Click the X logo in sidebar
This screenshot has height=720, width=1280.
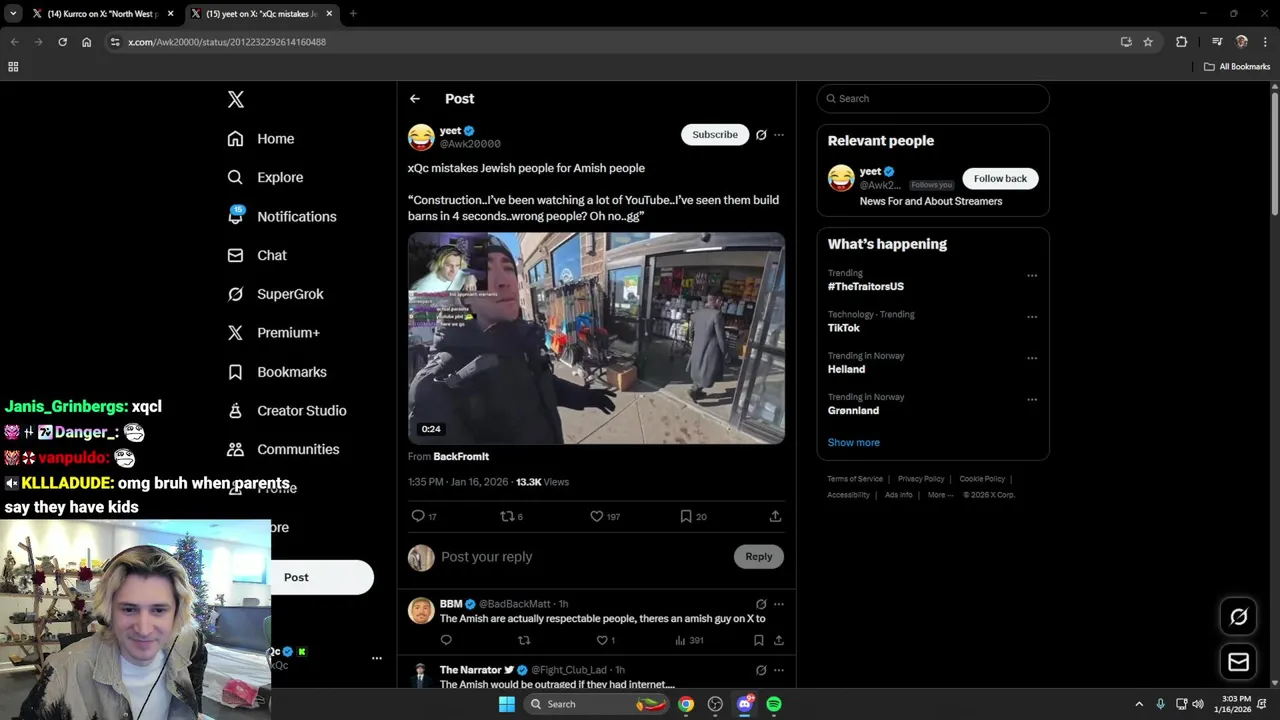[235, 99]
